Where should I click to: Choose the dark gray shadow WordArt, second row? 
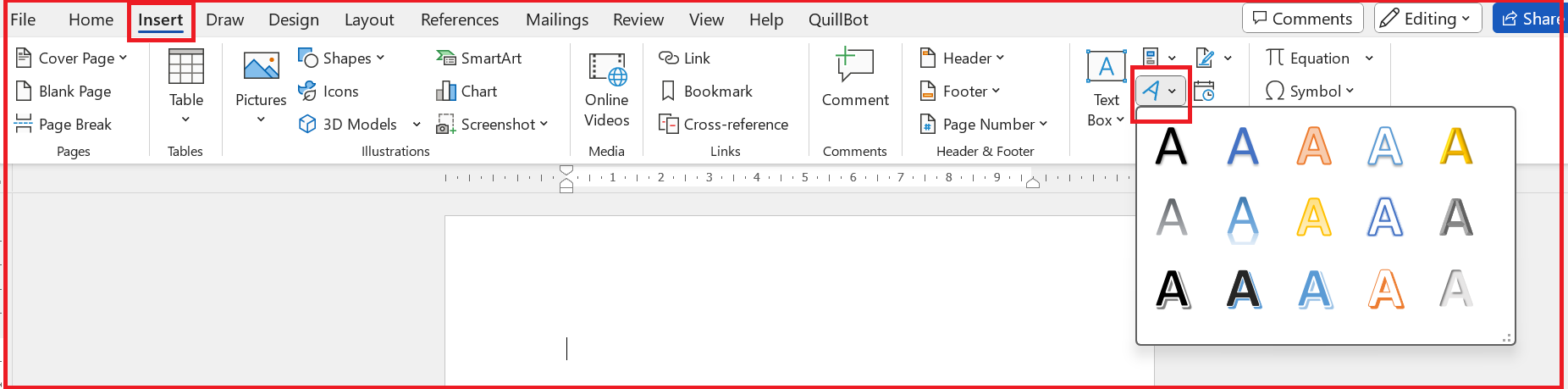coord(1456,217)
